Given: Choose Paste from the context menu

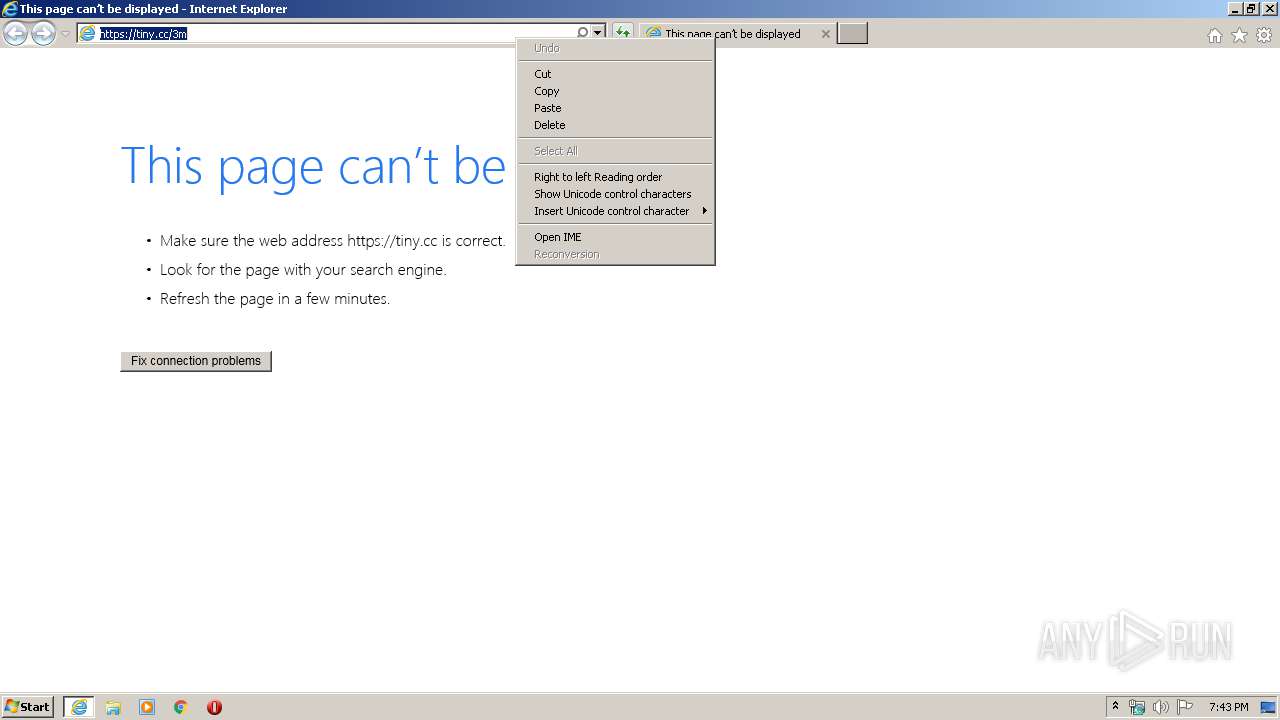Looking at the screenshot, I should tap(615, 108).
